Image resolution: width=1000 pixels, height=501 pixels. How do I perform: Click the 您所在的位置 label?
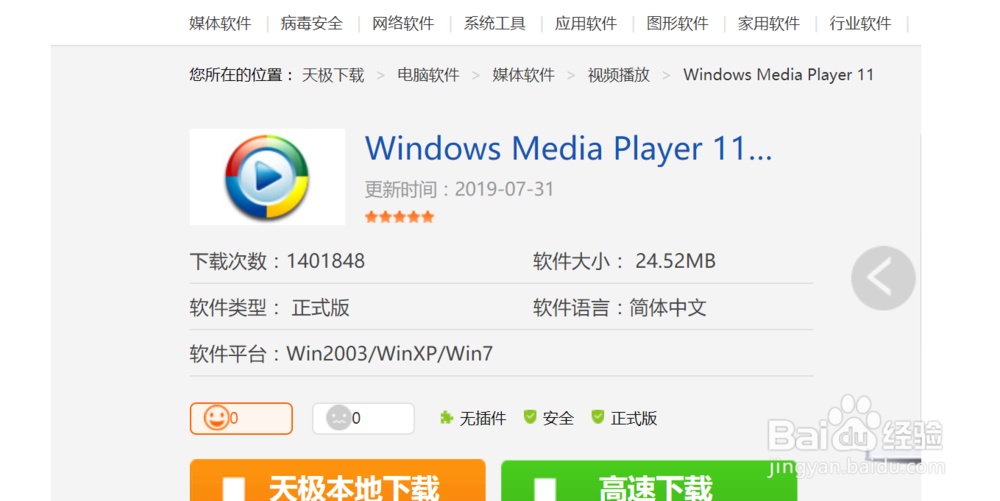(241, 75)
